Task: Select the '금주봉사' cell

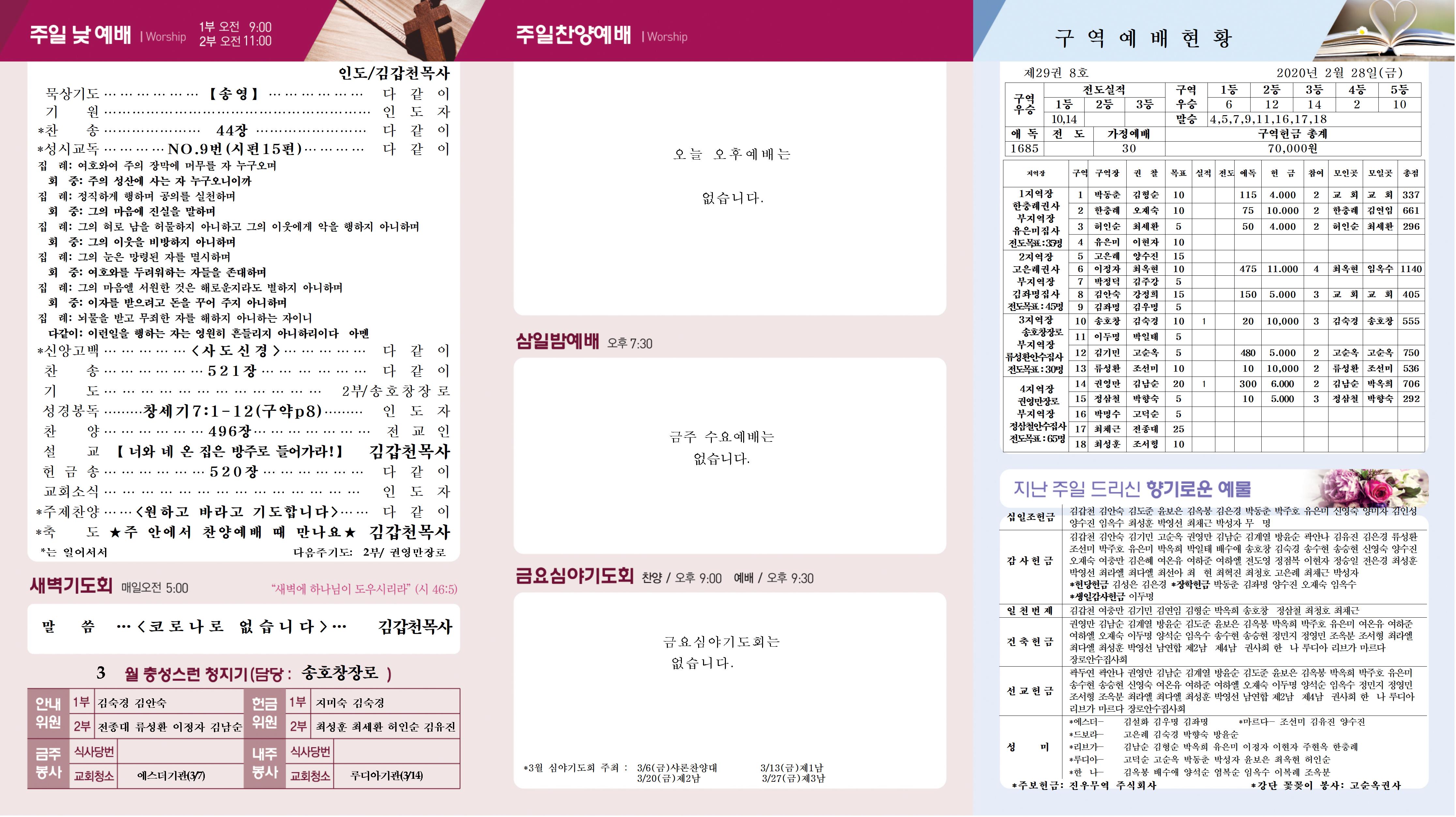Action: (x=49, y=763)
